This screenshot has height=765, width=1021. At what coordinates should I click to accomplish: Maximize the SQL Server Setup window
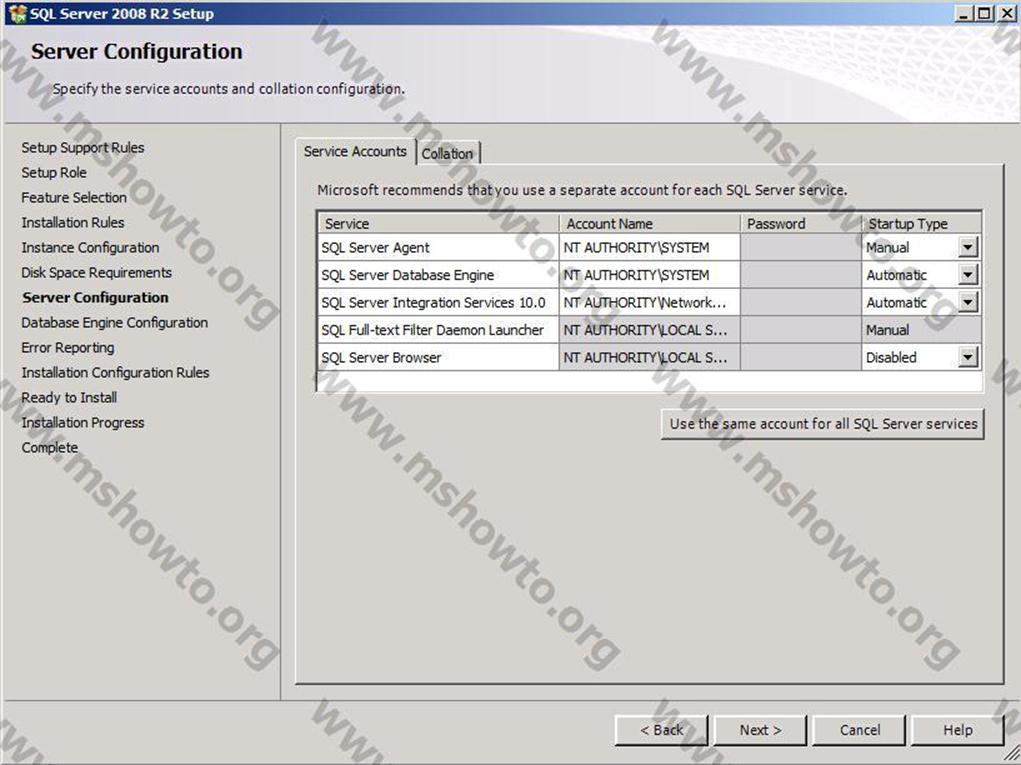click(985, 13)
